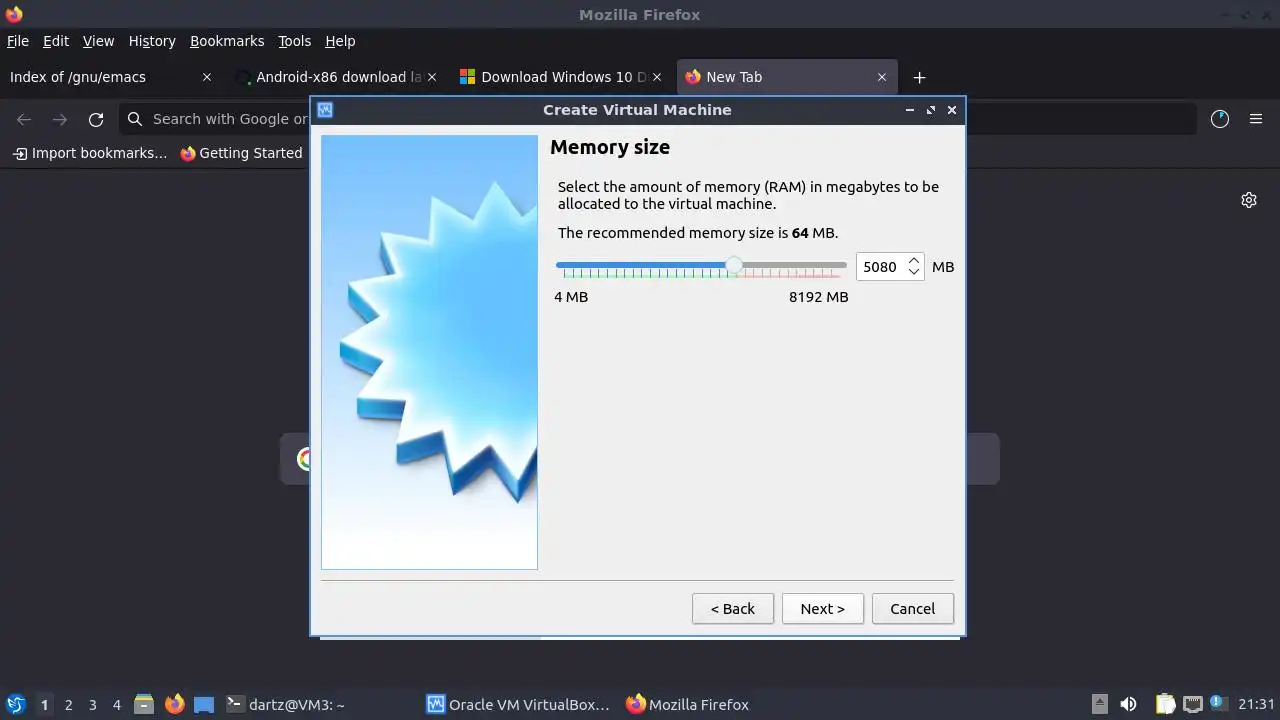Switch to Mozilla Firefox taskbar entry
The width and height of the screenshot is (1280, 720).
click(688, 704)
